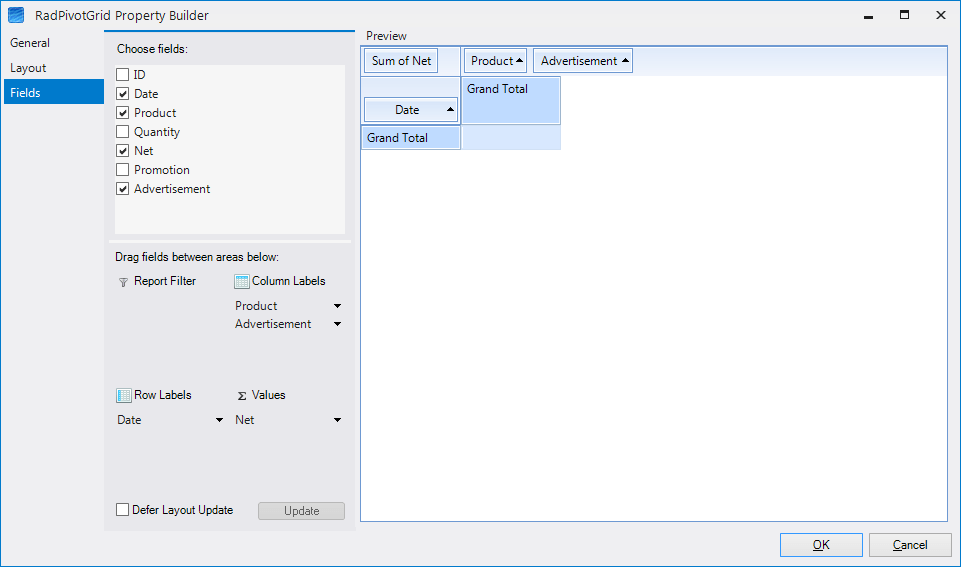Viewport: 961px width, 567px height.
Task: Select the row Grand Total header cell
Action: [411, 138]
